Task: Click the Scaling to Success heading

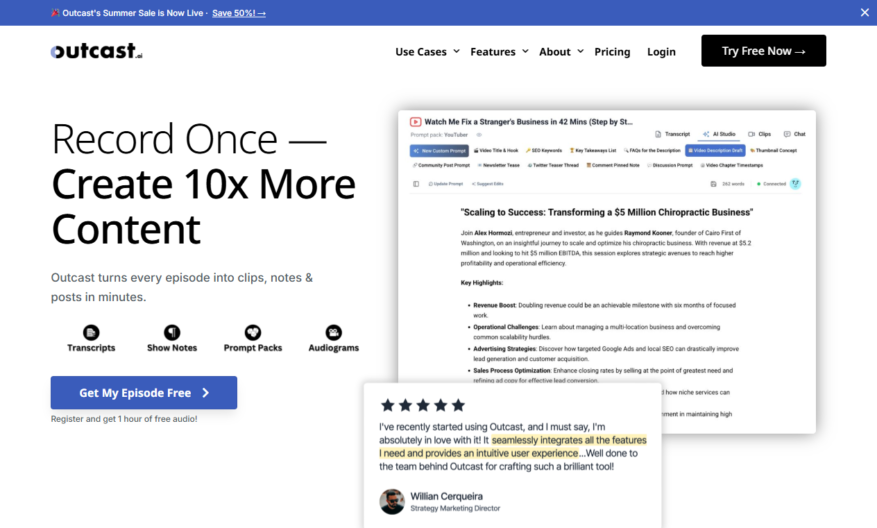Action: pyautogui.click(x=607, y=213)
